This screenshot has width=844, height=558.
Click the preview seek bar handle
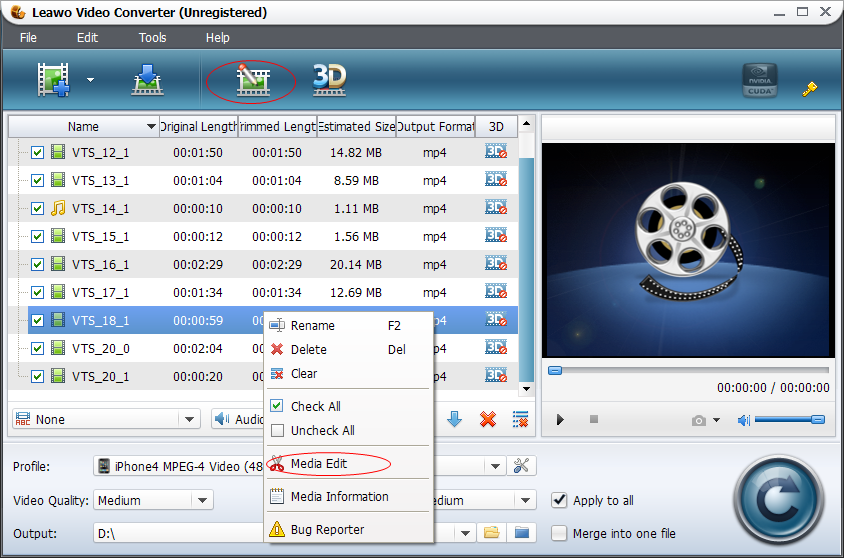(555, 370)
